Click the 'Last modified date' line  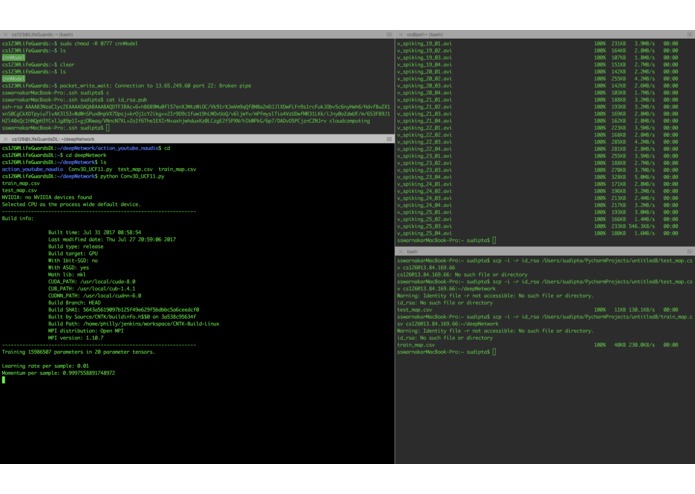coord(112,239)
